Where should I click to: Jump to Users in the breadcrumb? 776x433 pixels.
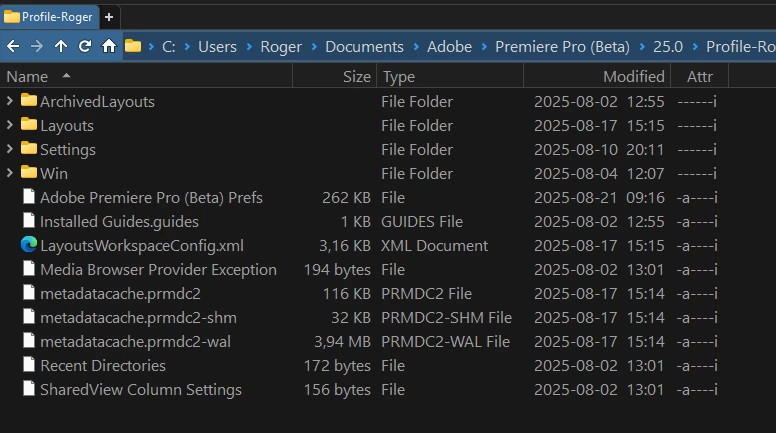pos(217,47)
